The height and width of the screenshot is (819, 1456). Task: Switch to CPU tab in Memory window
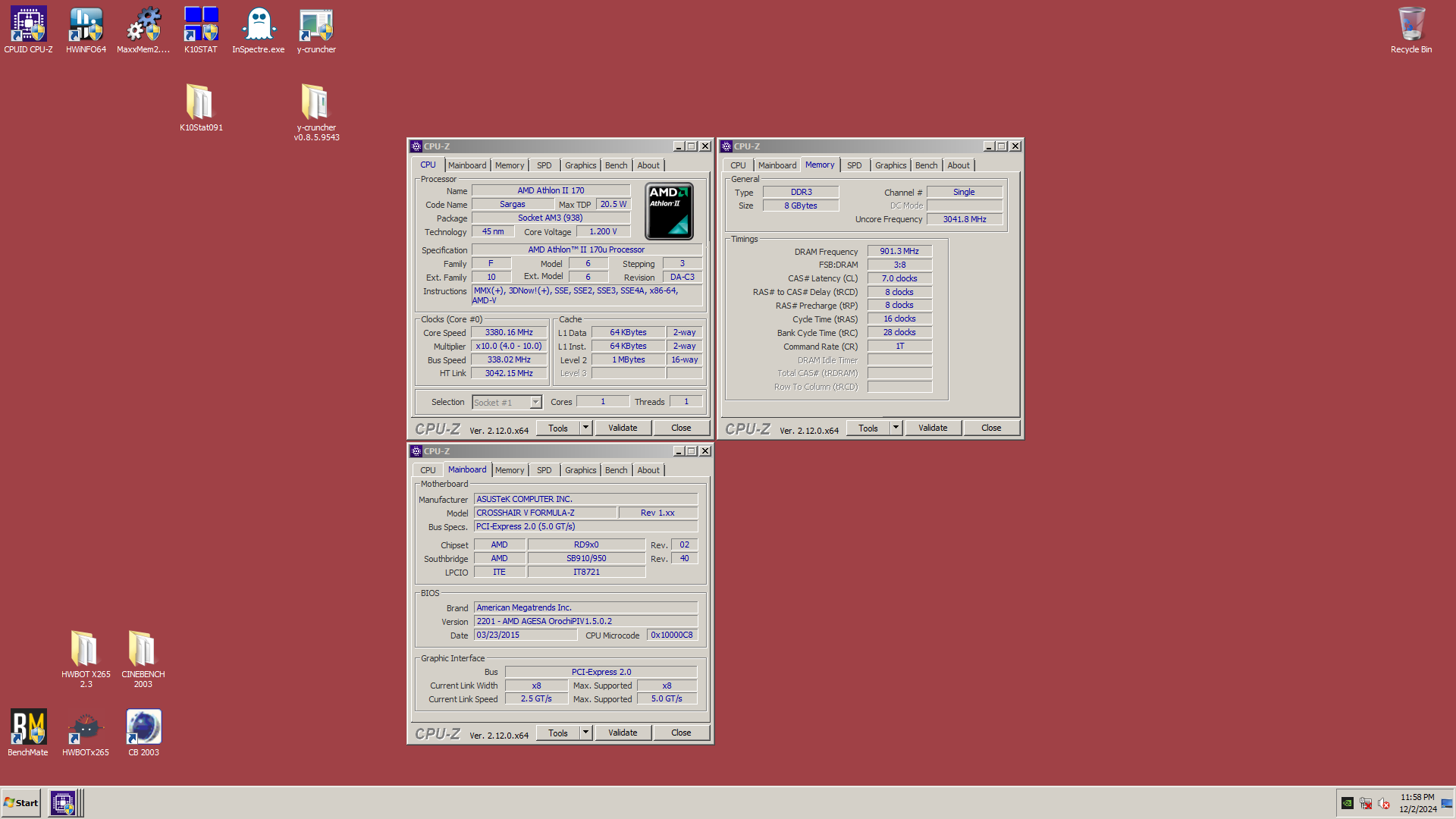[x=739, y=165]
